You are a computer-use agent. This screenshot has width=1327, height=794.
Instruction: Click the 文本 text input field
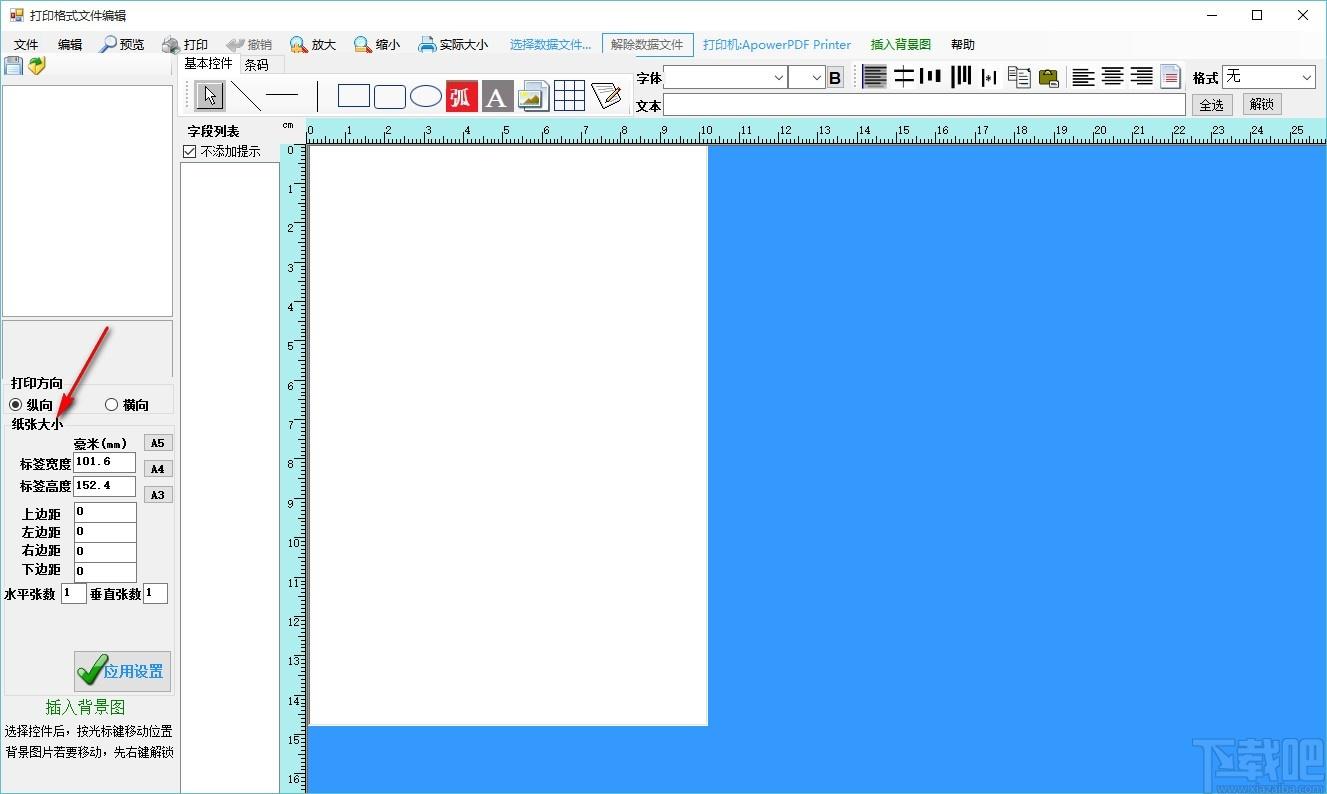924,104
